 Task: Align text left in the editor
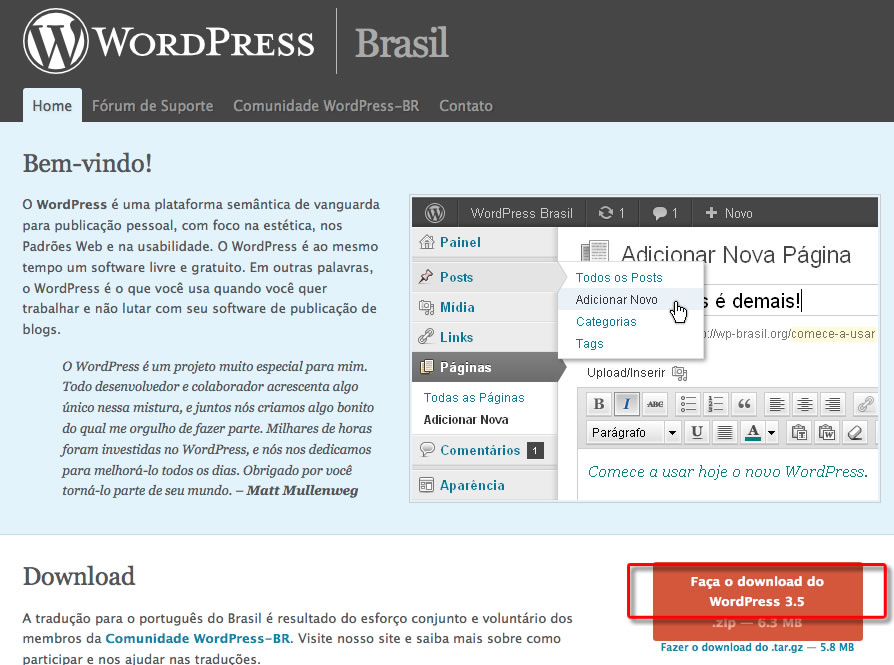click(776, 404)
